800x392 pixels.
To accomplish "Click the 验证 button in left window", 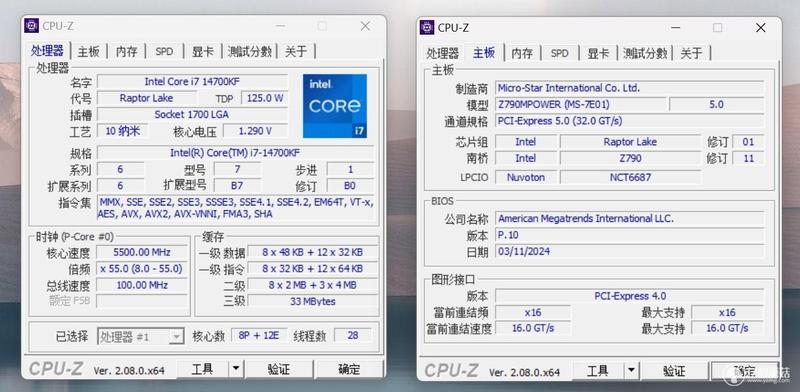I will click(x=279, y=369).
